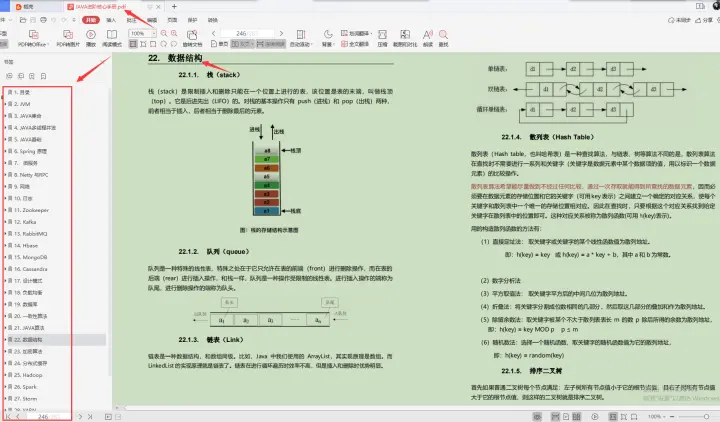Viewport: 720px width, 422px height.
Task: Open the Protect ribbon tab
Action: (192, 20)
